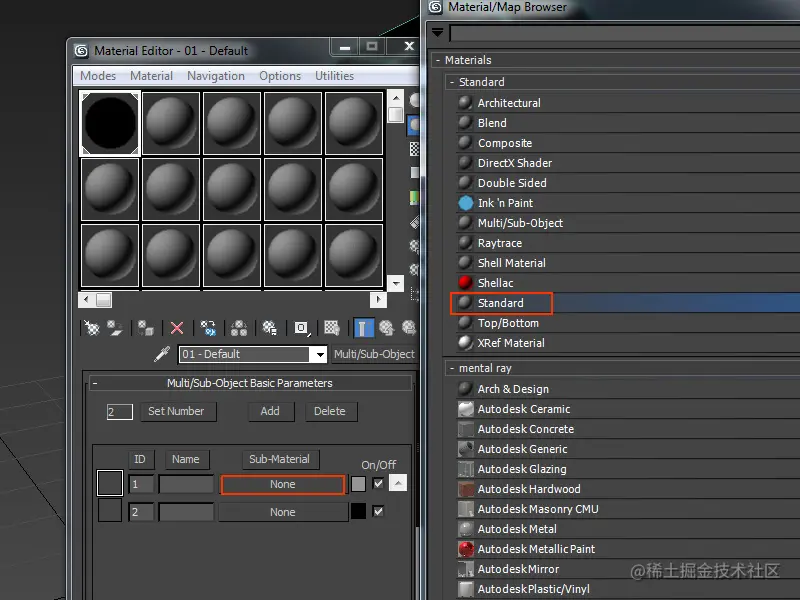Uncheck the On/Off checkbox for ID 2
This screenshot has height=600, width=800.
[378, 511]
